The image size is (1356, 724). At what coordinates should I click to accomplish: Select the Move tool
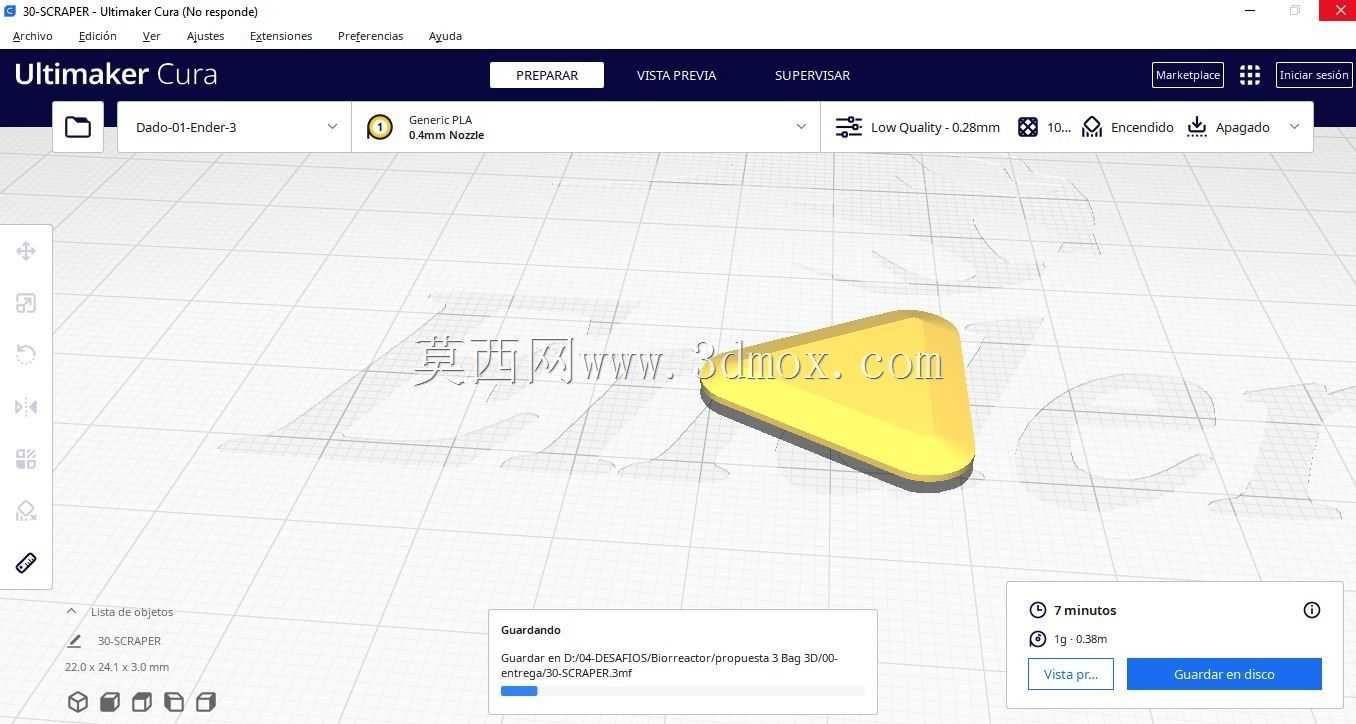(26, 251)
